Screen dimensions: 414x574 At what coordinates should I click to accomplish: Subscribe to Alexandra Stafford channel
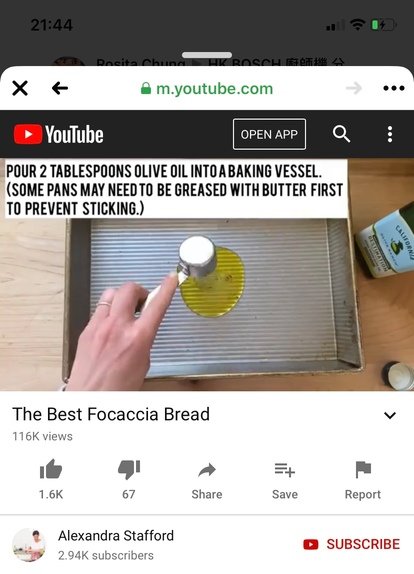(351, 544)
